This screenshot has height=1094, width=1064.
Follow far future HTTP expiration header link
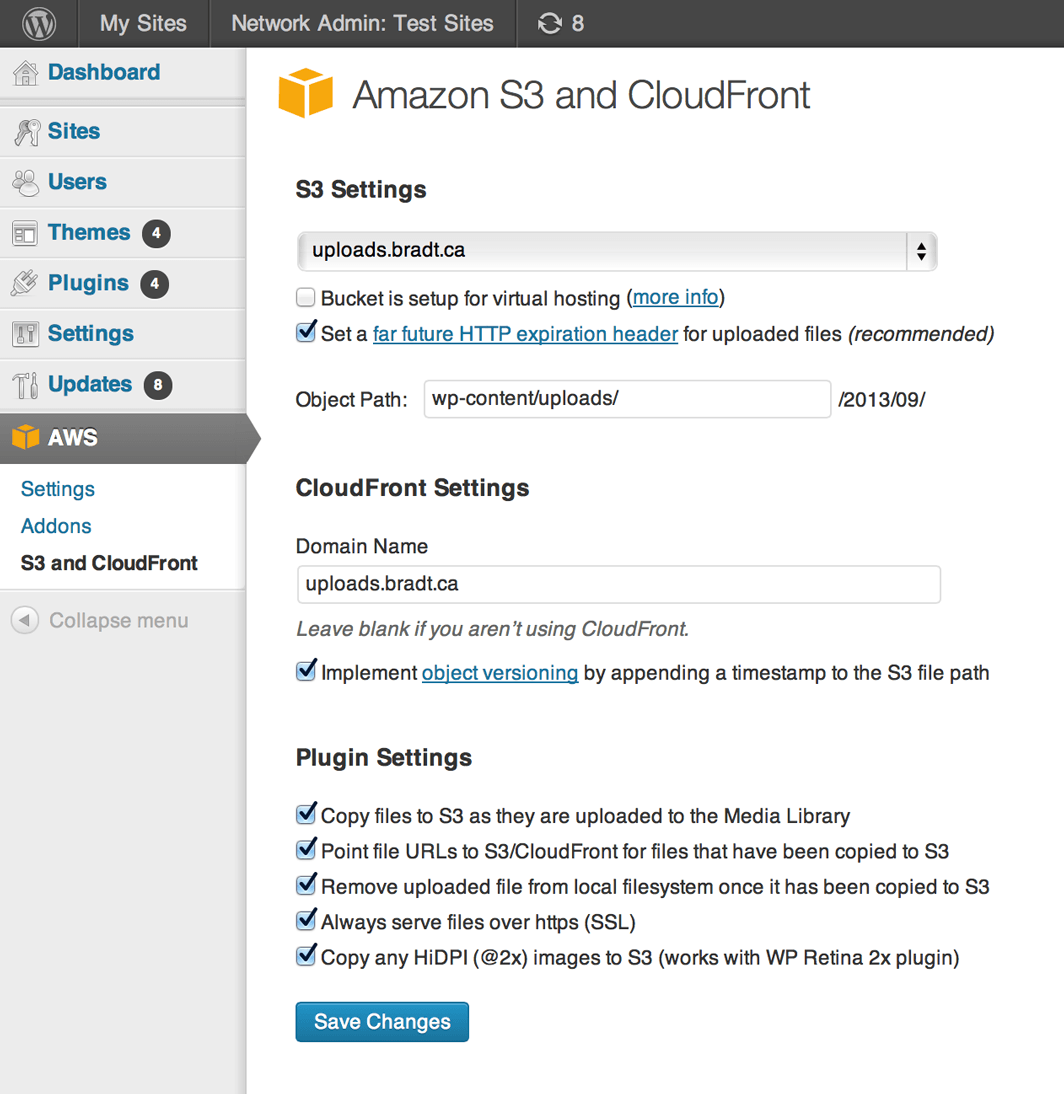[525, 334]
